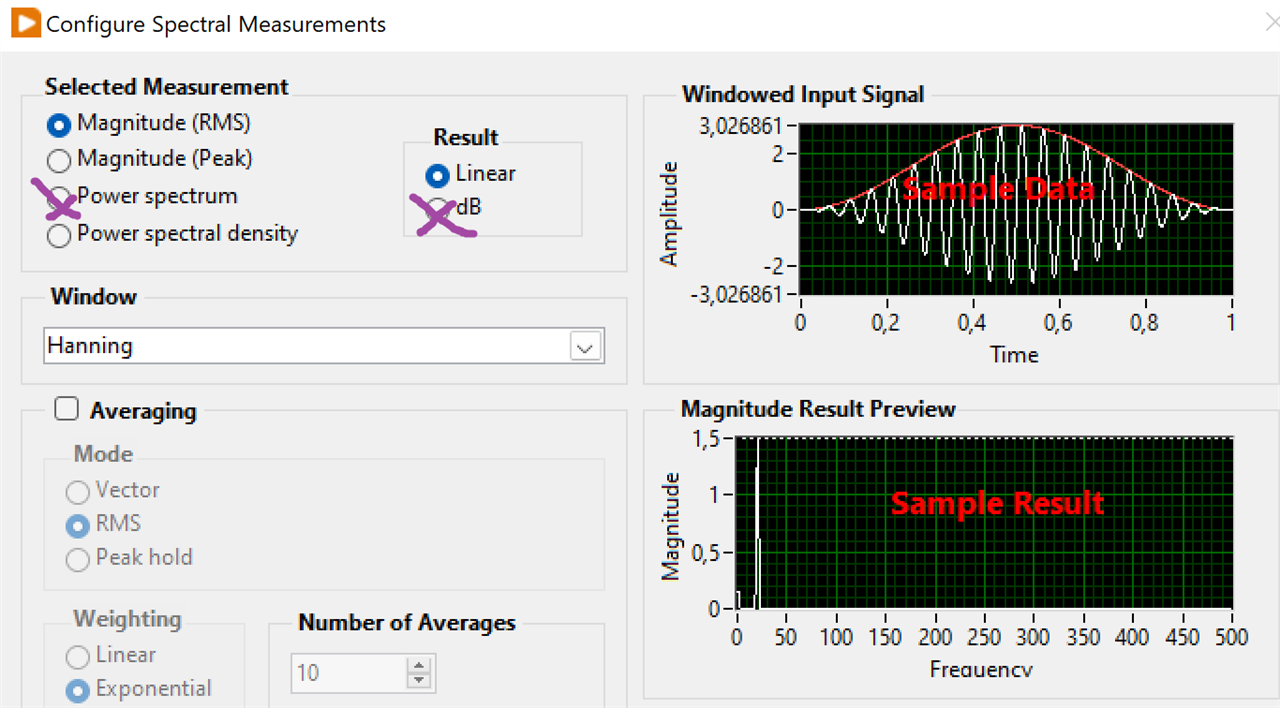Screen dimensions: 1280x708
Task: Increase Number of Averages with up arrow
Action: point(418,665)
